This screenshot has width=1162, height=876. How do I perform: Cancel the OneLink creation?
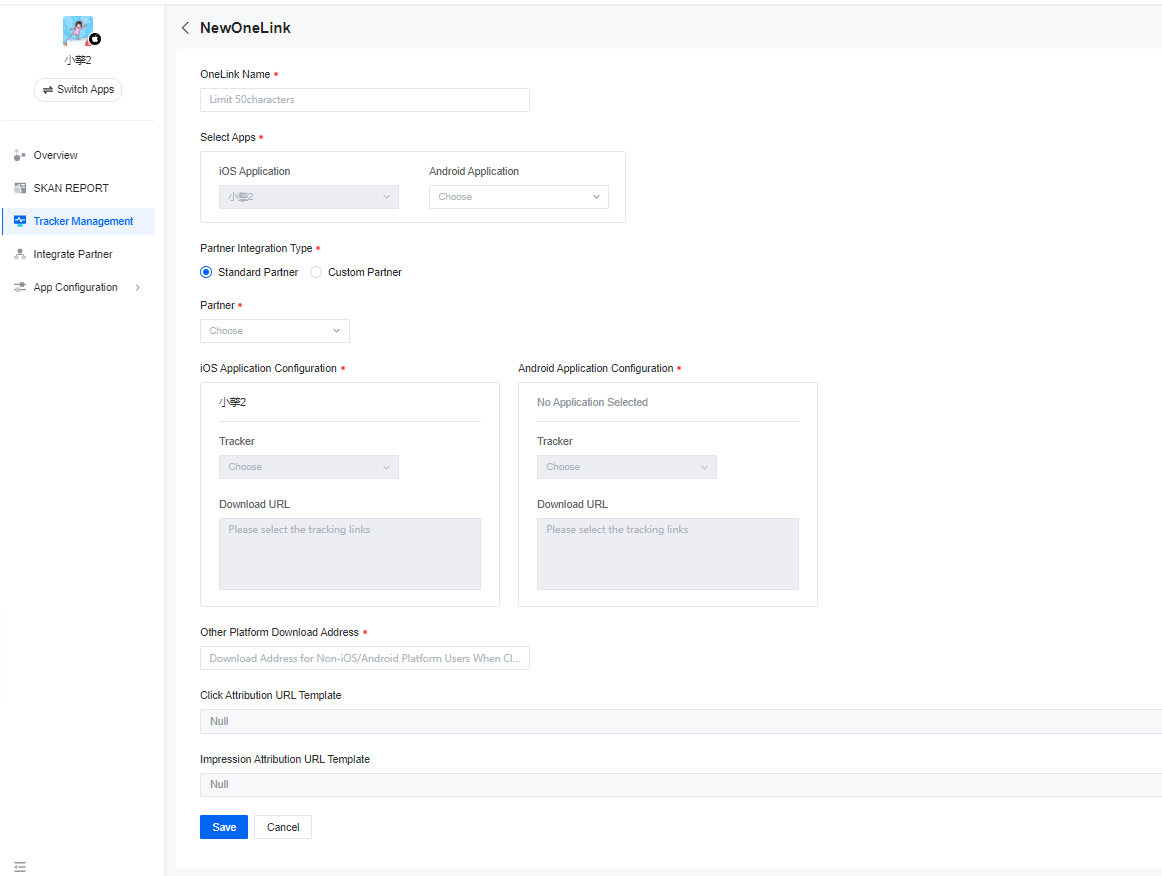(282, 827)
